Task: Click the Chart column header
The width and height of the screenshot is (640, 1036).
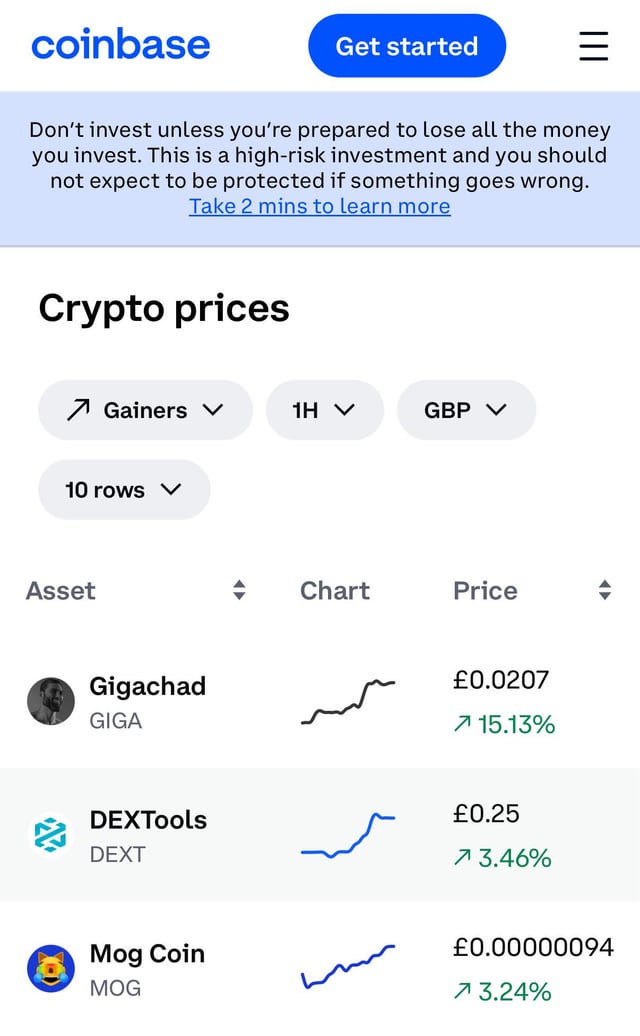Action: tap(335, 590)
